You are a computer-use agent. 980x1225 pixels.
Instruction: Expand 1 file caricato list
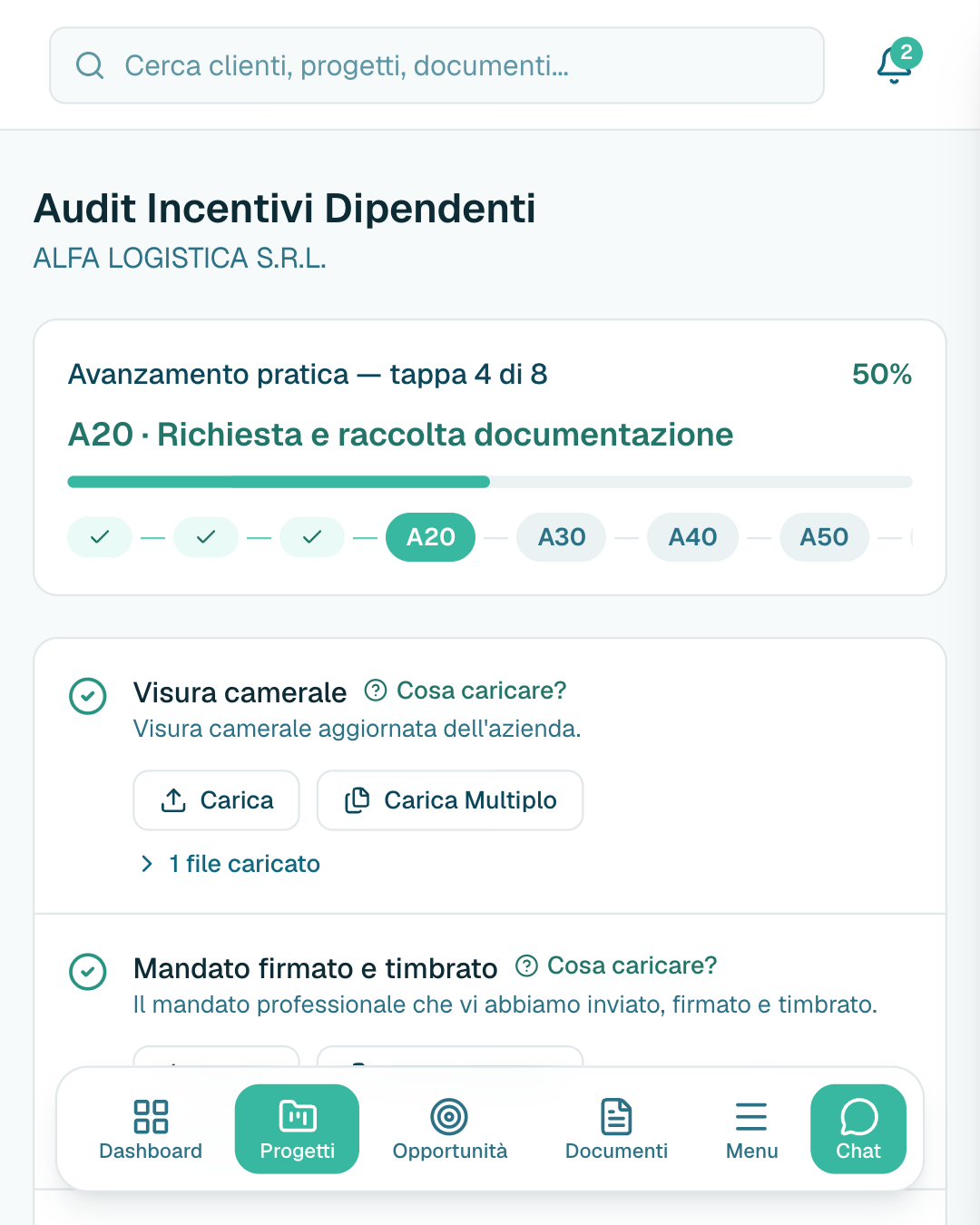pos(230,864)
